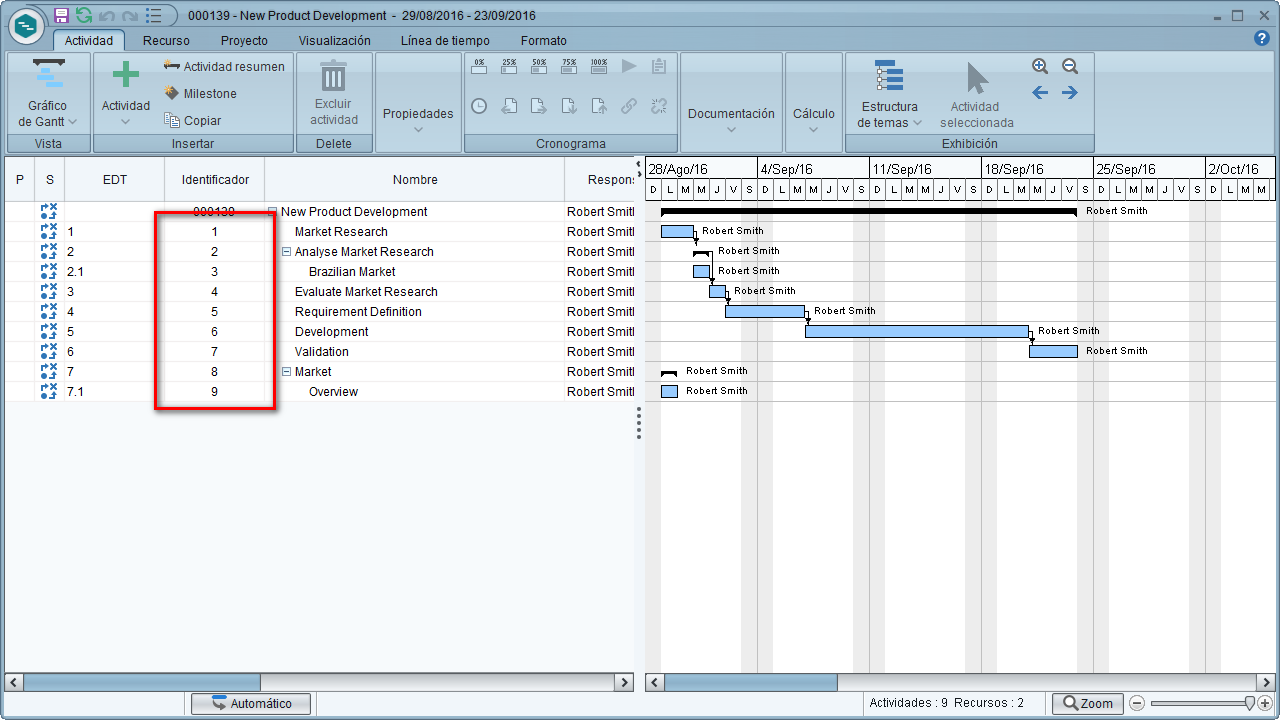1280x720 pixels.
Task: Expand the Cálculo dropdown
Action: (813, 129)
